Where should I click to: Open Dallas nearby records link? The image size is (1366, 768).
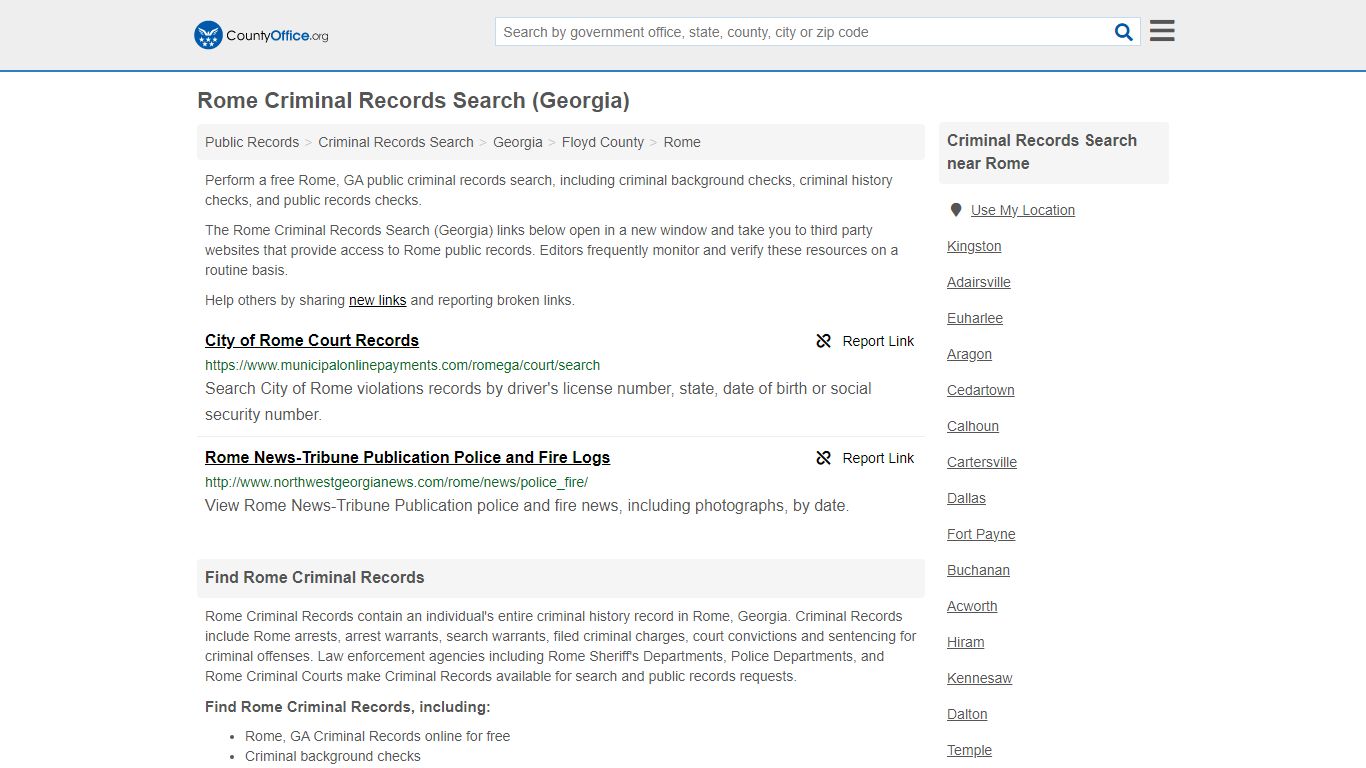pos(966,498)
